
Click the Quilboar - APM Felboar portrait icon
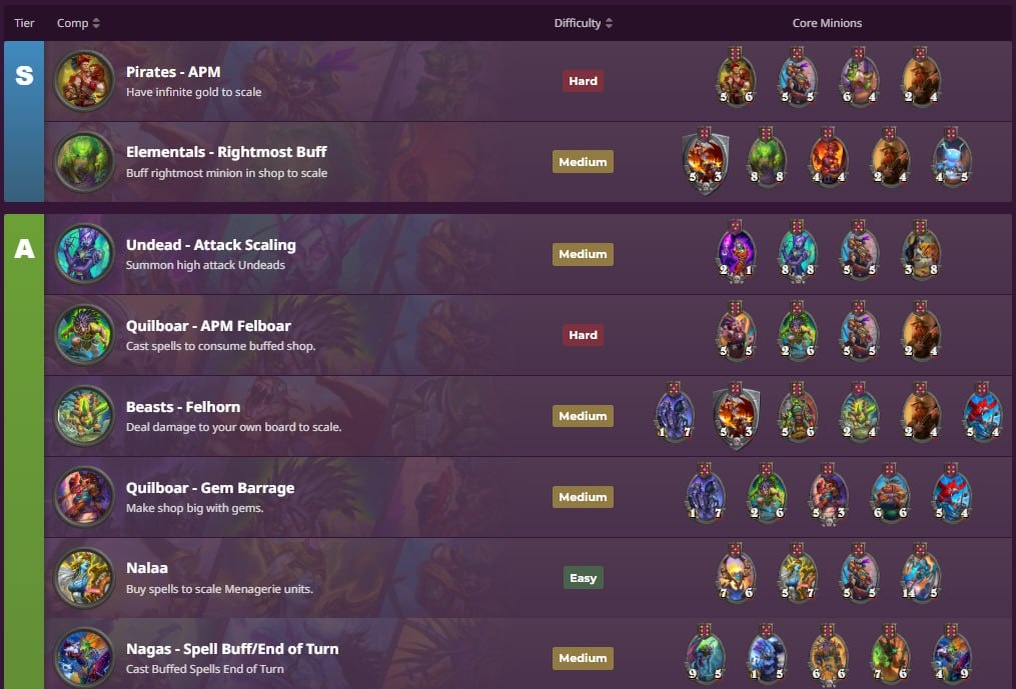click(84, 335)
